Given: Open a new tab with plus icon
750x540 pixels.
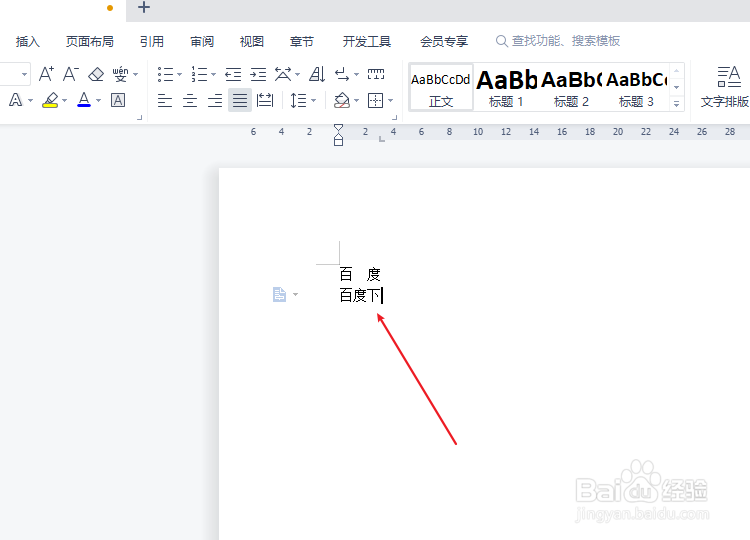Looking at the screenshot, I should click(143, 7).
